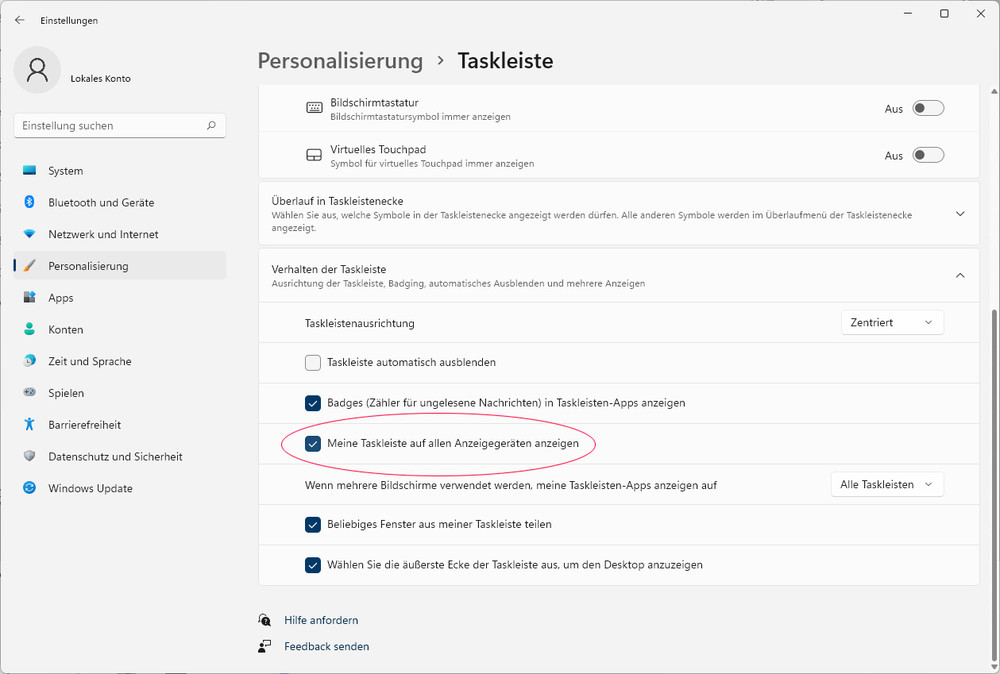Viewport: 1000px width, 674px height.
Task: Open the Windows Update category
Action: (120, 488)
